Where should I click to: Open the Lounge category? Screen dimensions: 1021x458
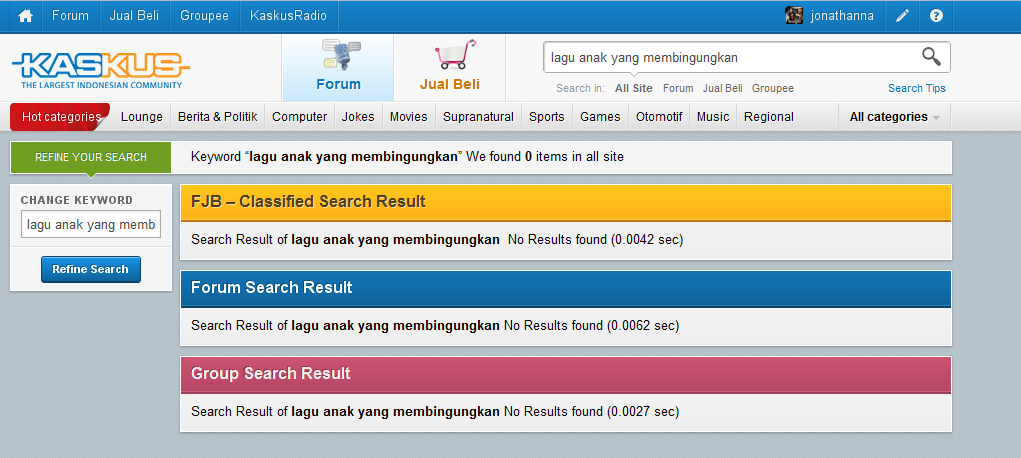[x=141, y=117]
